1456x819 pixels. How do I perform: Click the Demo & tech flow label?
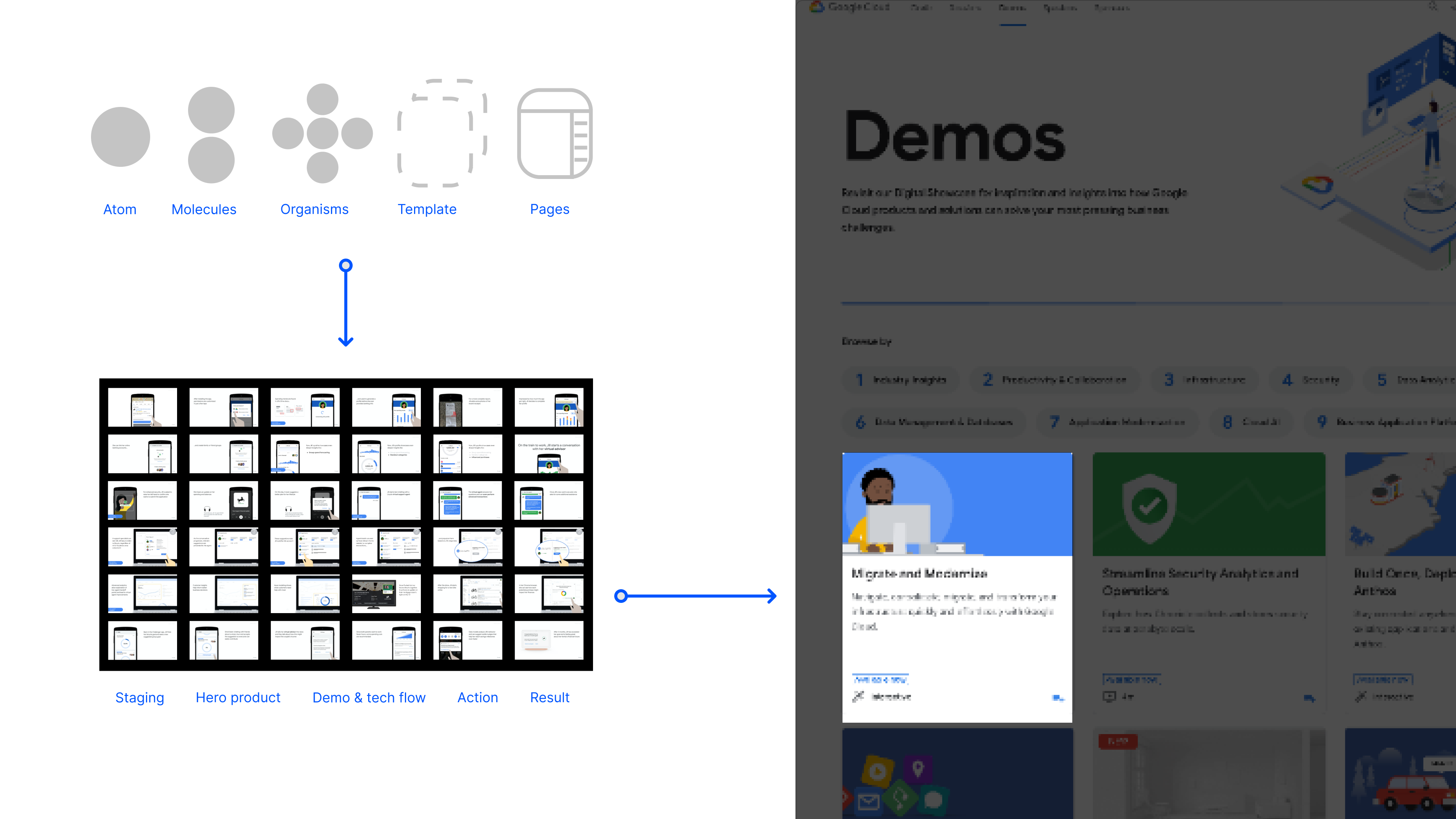click(369, 698)
